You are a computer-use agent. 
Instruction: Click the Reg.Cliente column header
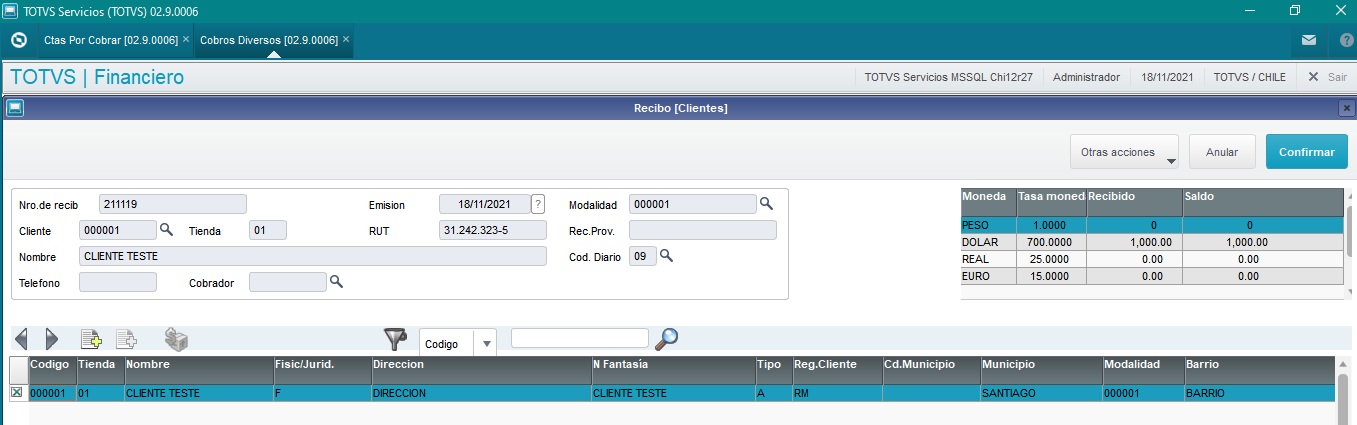(837, 369)
